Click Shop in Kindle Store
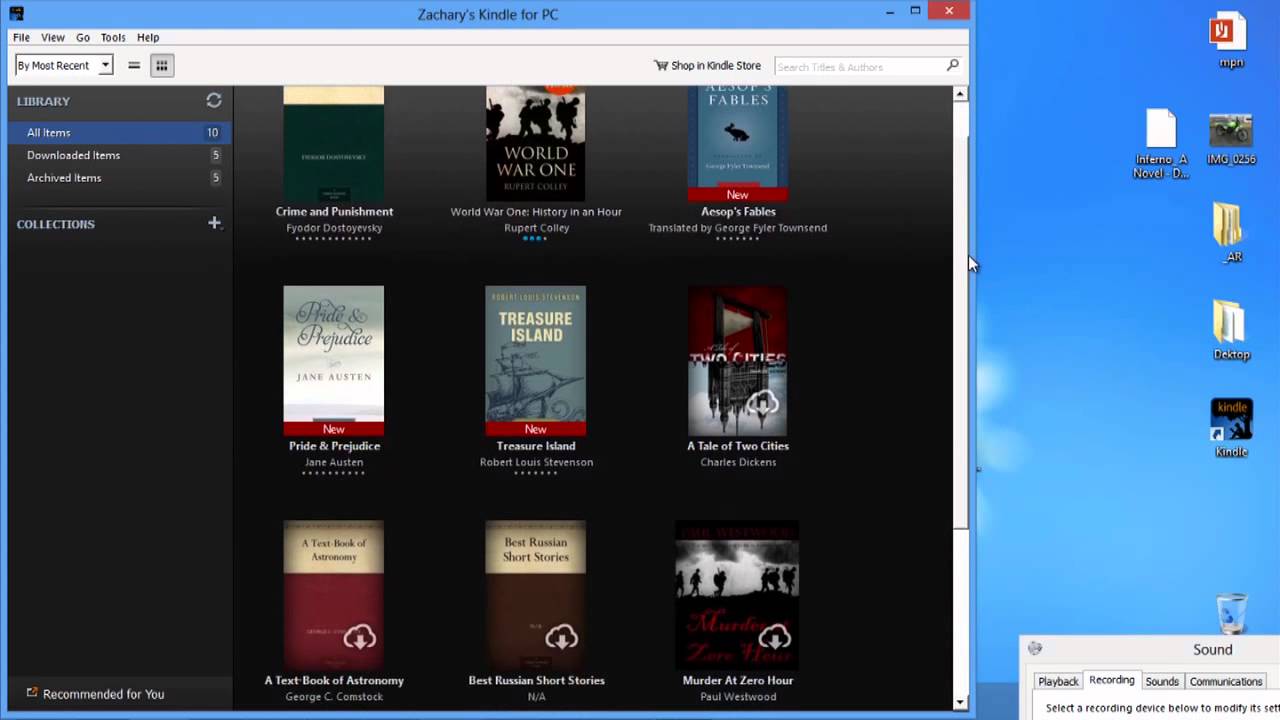This screenshot has height=720, width=1280. [707, 66]
